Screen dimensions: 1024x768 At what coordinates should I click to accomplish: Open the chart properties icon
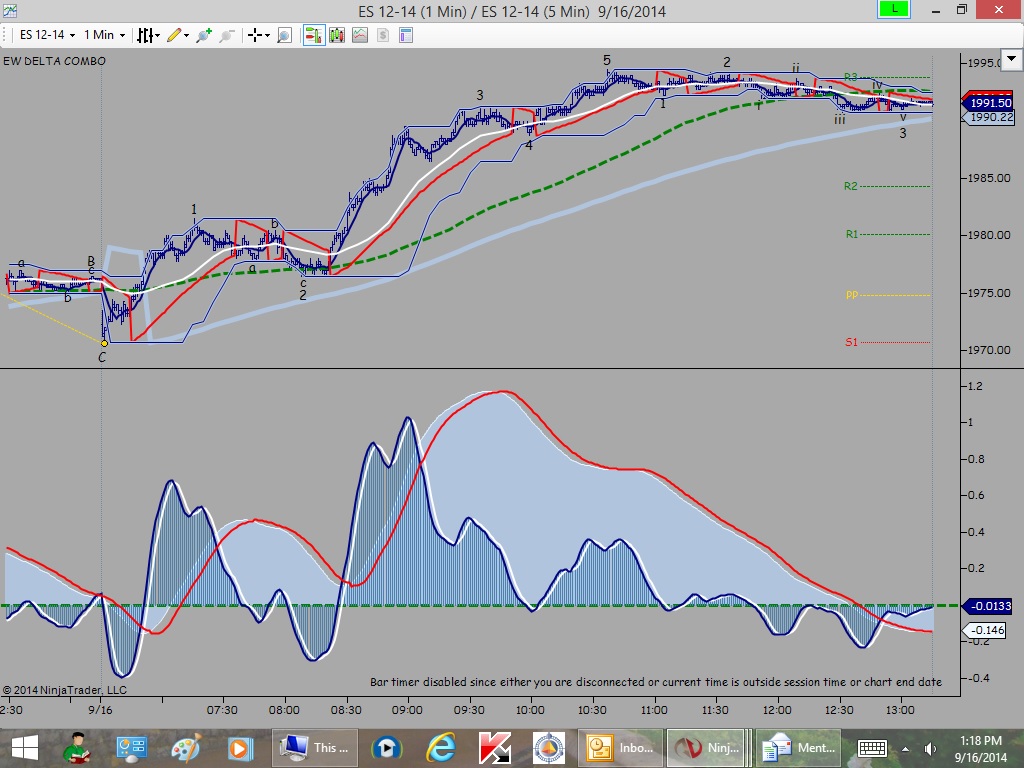pyautogui.click(x=406, y=35)
